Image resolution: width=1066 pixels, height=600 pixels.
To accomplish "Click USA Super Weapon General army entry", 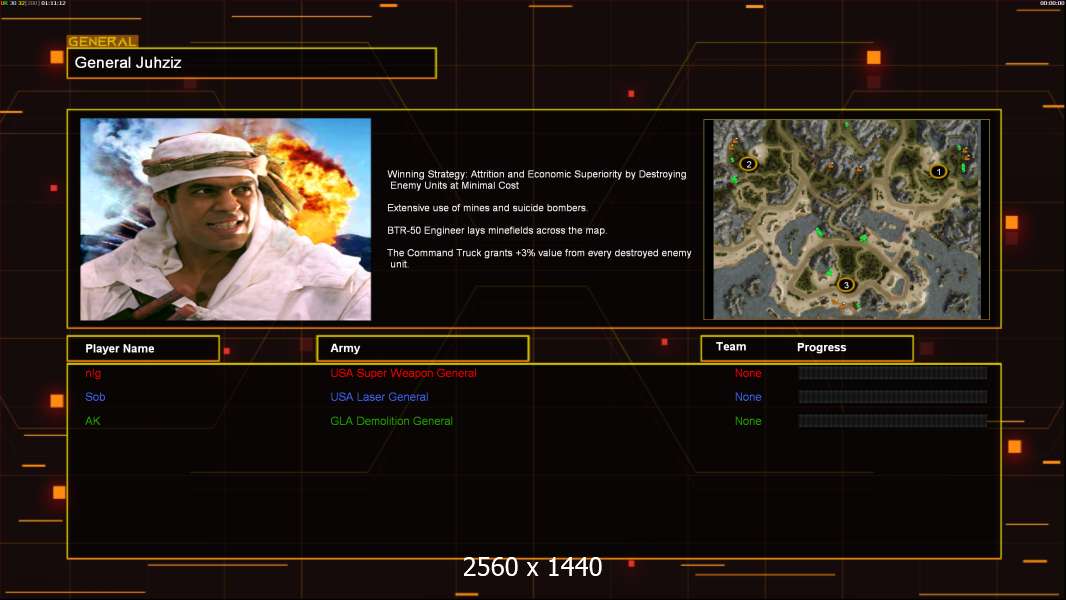I will 403,373.
